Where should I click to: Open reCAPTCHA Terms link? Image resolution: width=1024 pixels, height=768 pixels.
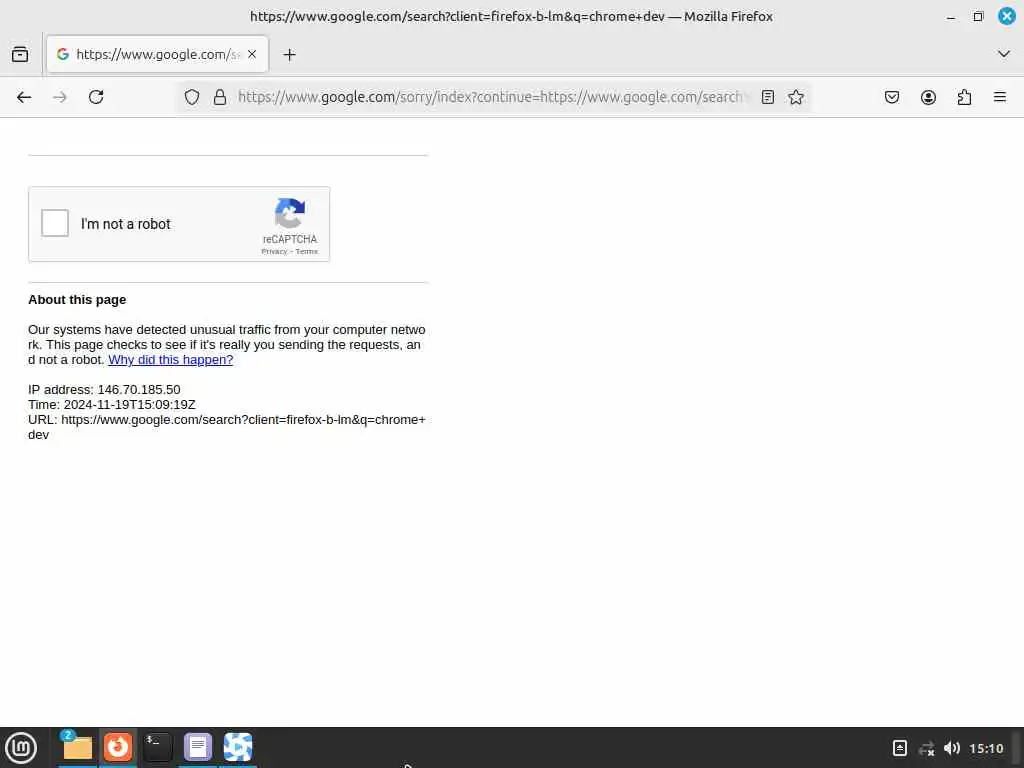[x=307, y=251]
